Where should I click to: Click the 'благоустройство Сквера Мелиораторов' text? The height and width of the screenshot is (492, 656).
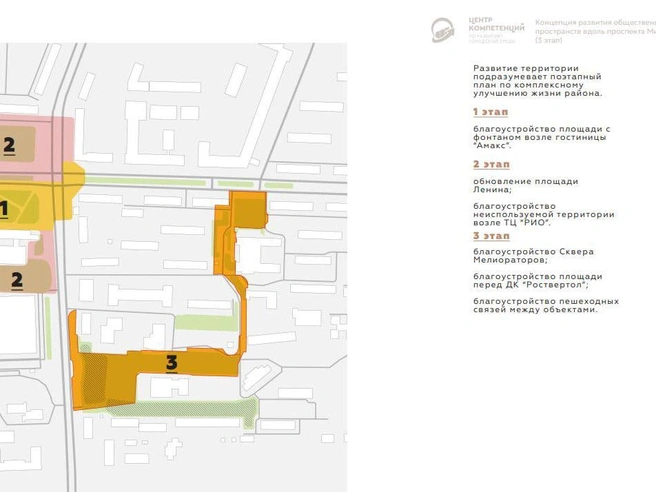(533, 256)
